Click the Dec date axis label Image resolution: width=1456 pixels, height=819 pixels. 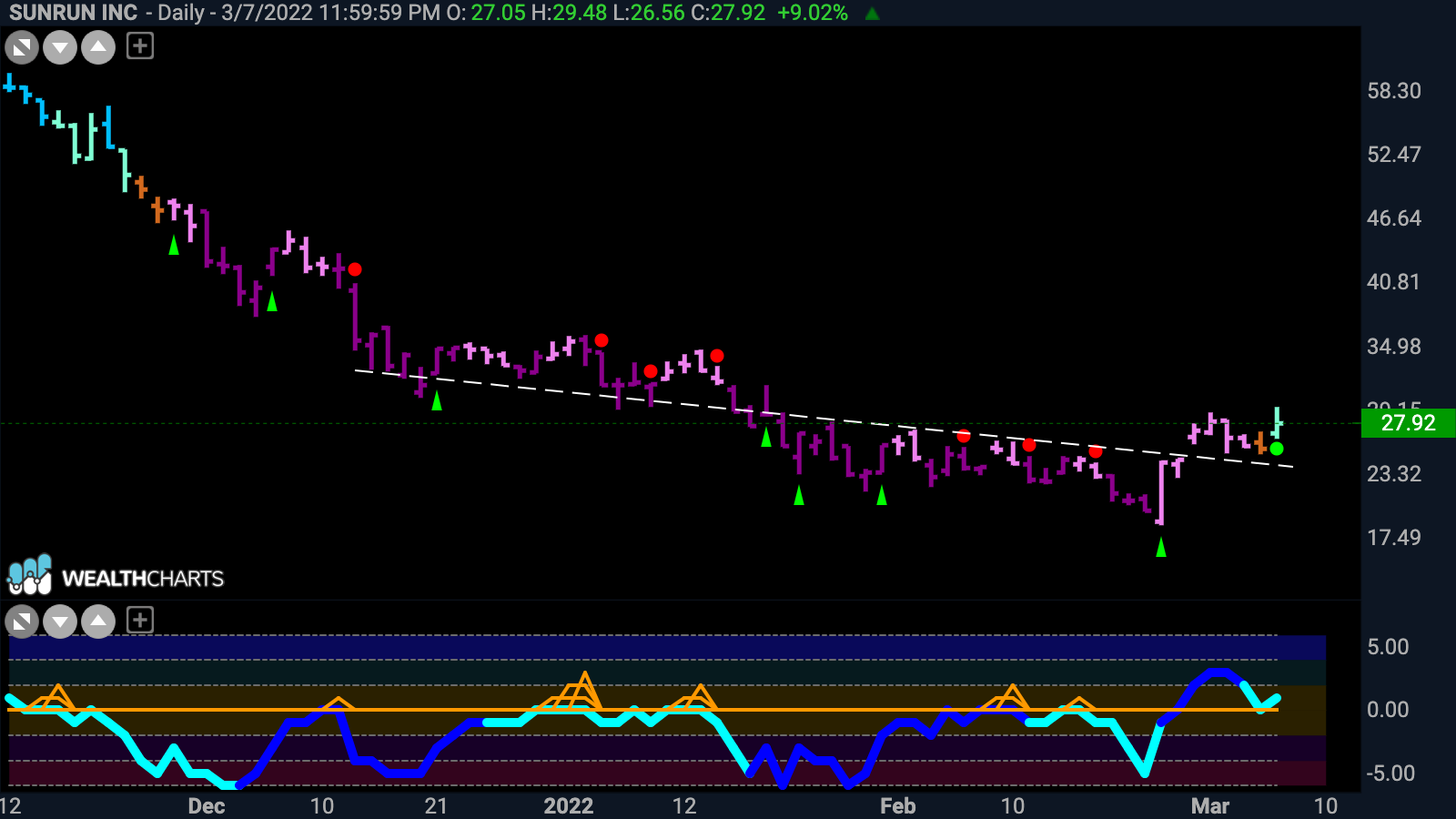(x=207, y=805)
